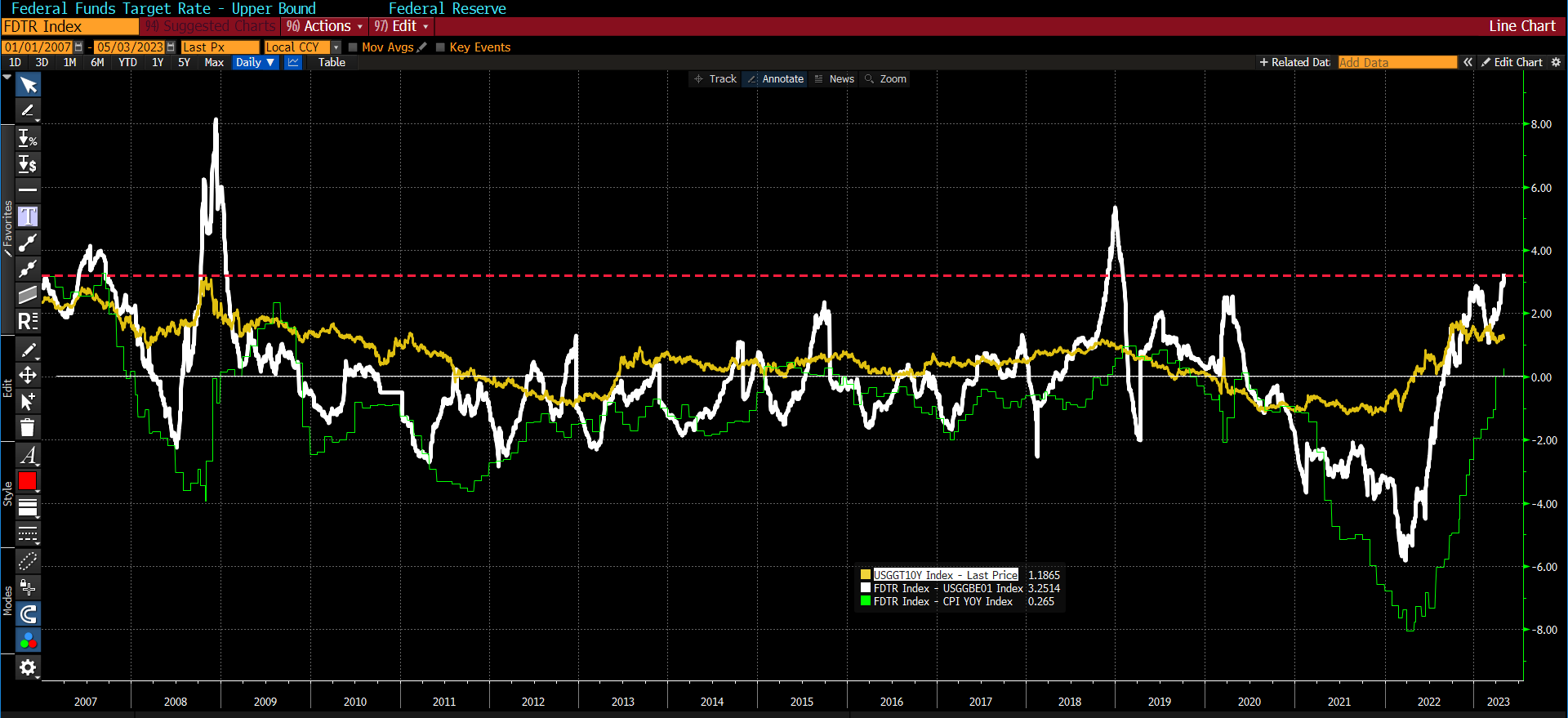Open the 96) Actions dropdown
The image size is (1568, 718).
tap(324, 26)
